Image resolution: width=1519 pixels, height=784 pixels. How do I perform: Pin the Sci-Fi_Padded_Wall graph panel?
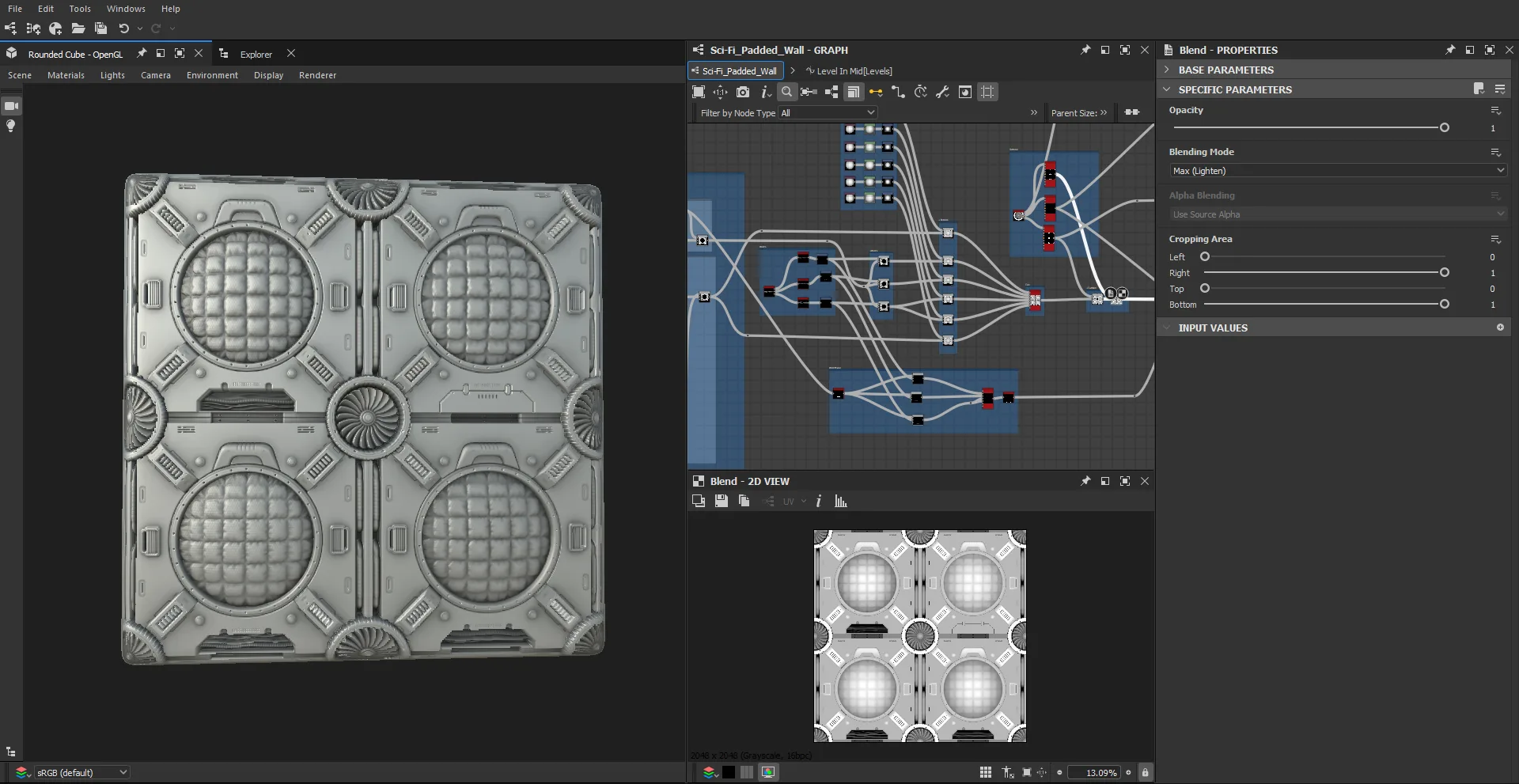click(1085, 49)
